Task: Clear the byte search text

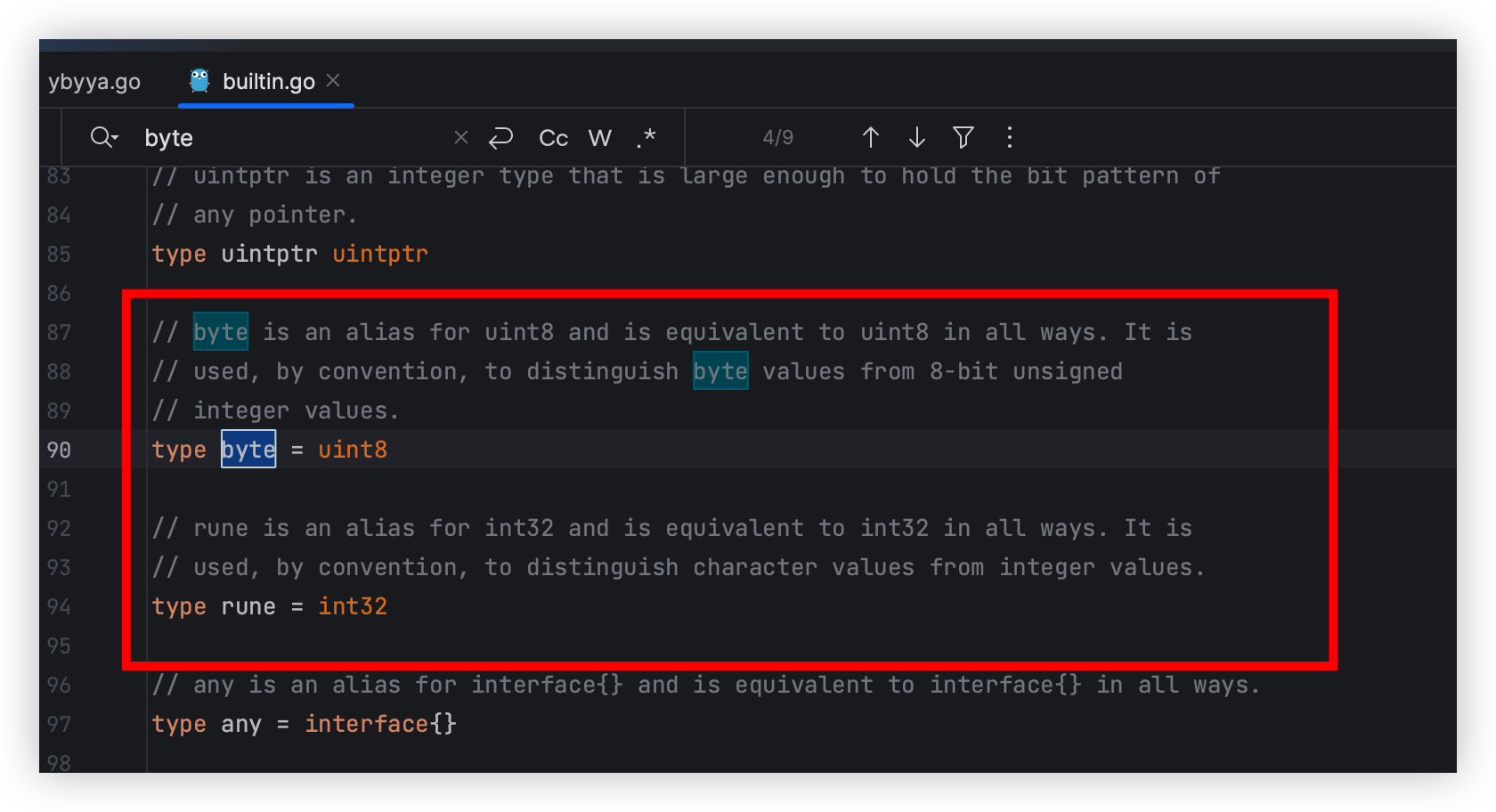Action: 461,137
